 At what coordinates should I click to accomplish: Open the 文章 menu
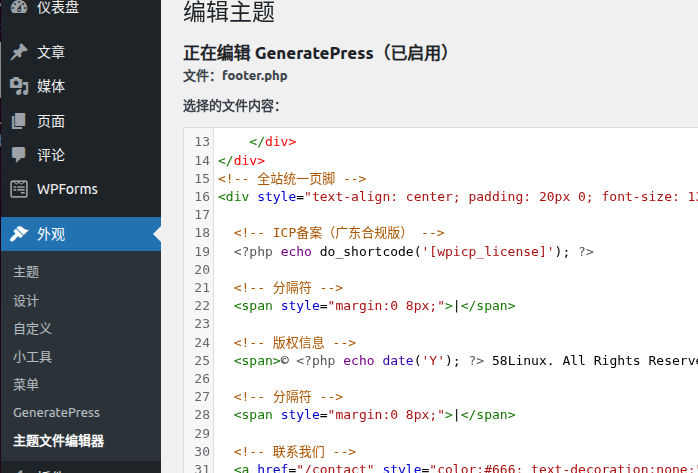51,52
